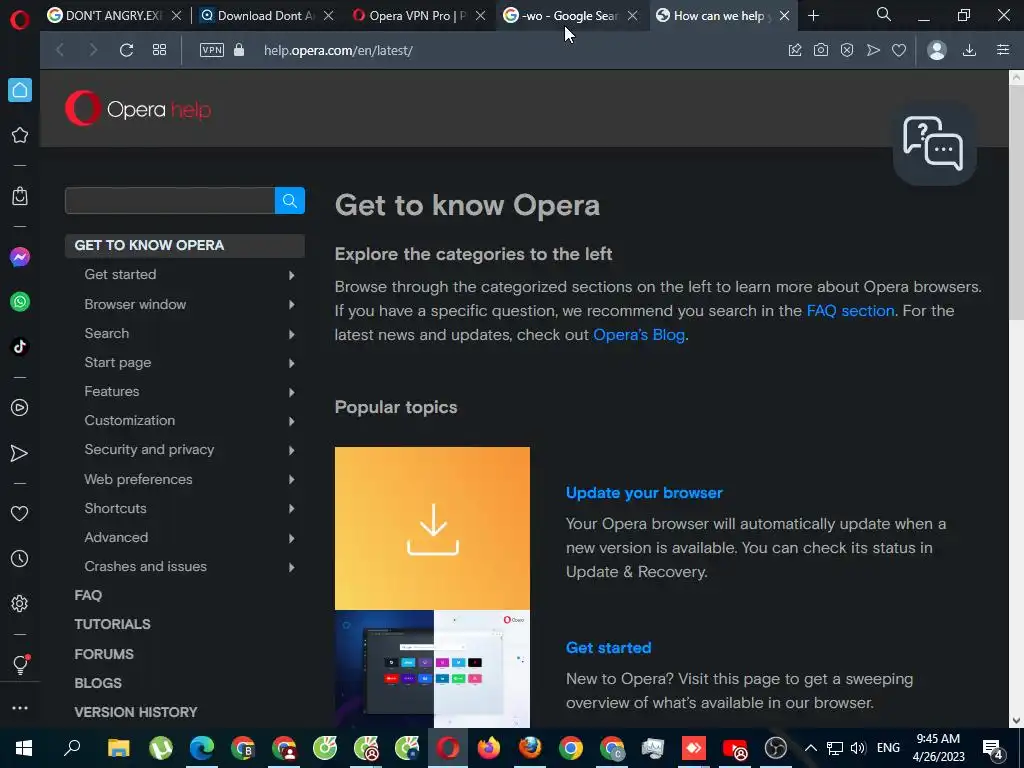Image resolution: width=1024 pixels, height=768 pixels.
Task: Open Bookmarks star in the sidebar
Action: pyautogui.click(x=20, y=135)
